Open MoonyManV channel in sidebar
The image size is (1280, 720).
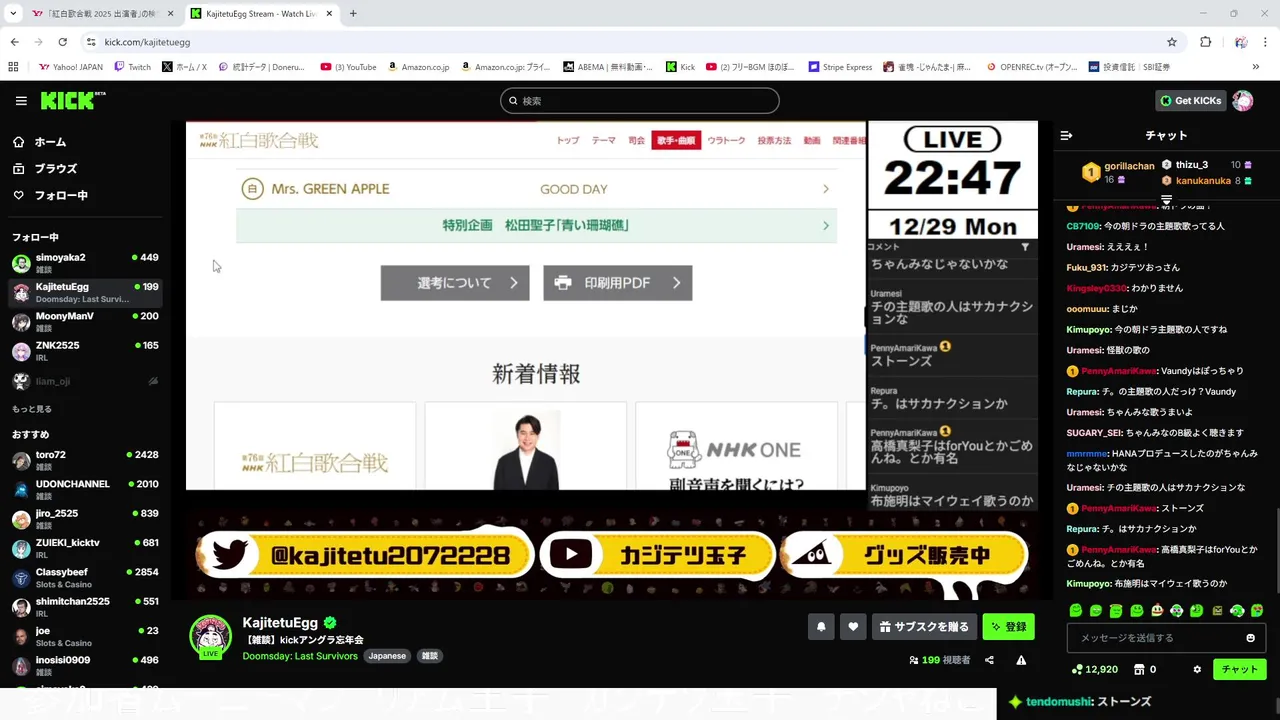click(x=85, y=321)
